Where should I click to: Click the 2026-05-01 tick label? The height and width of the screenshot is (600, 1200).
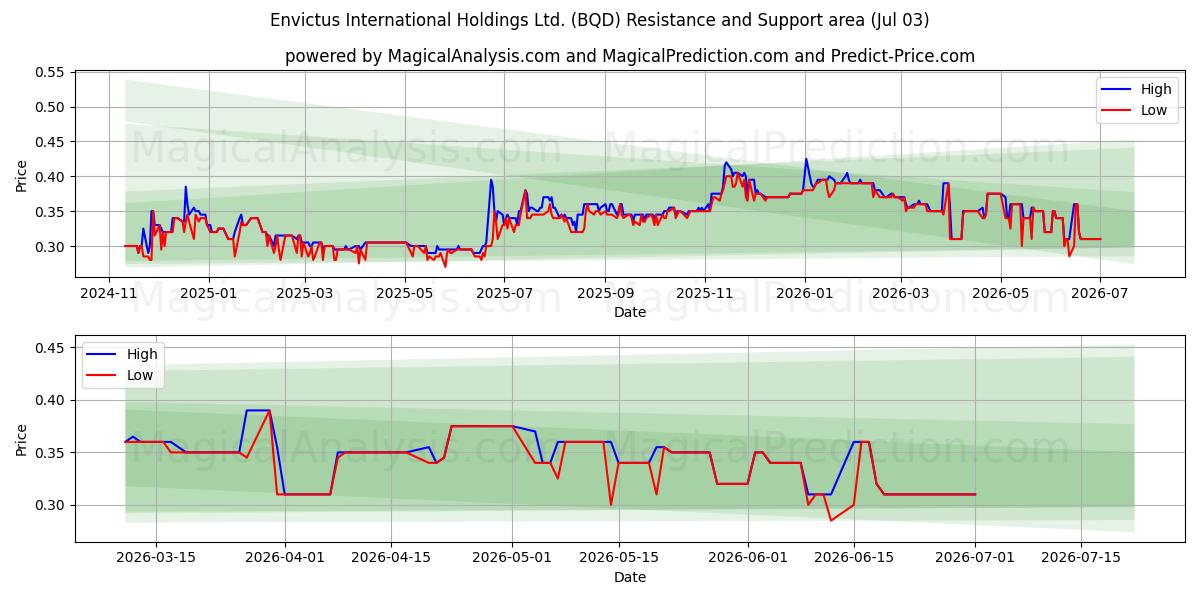[512, 558]
